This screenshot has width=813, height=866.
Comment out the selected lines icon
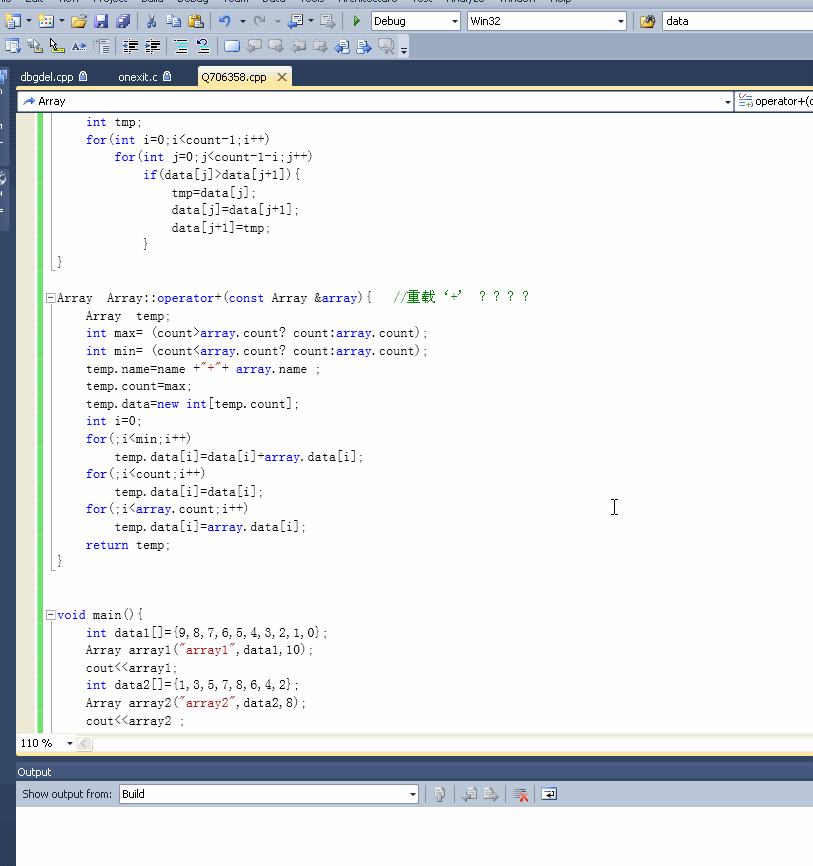coord(181,46)
